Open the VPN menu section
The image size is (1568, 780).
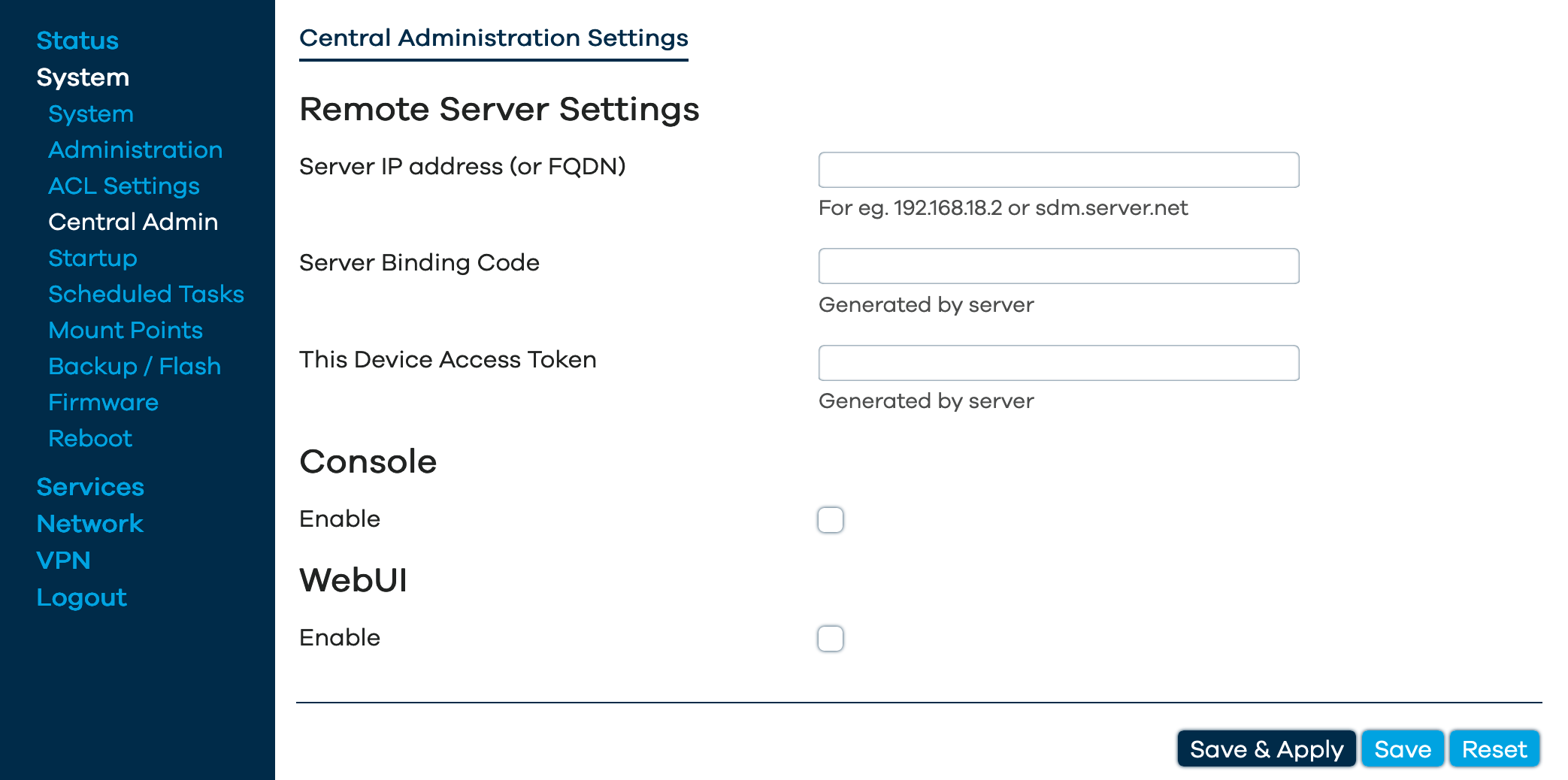pos(63,561)
